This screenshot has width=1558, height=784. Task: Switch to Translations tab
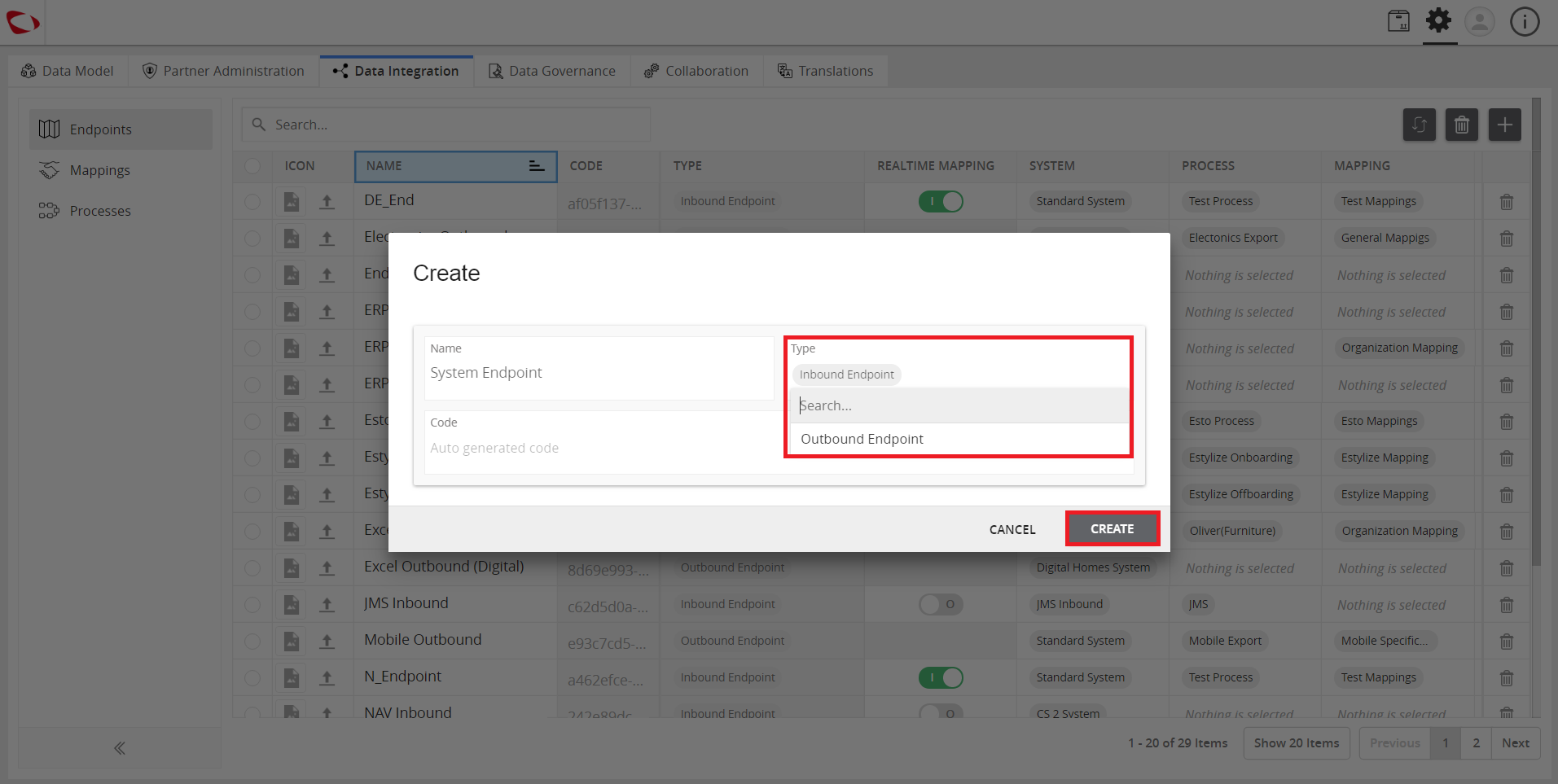(x=825, y=71)
